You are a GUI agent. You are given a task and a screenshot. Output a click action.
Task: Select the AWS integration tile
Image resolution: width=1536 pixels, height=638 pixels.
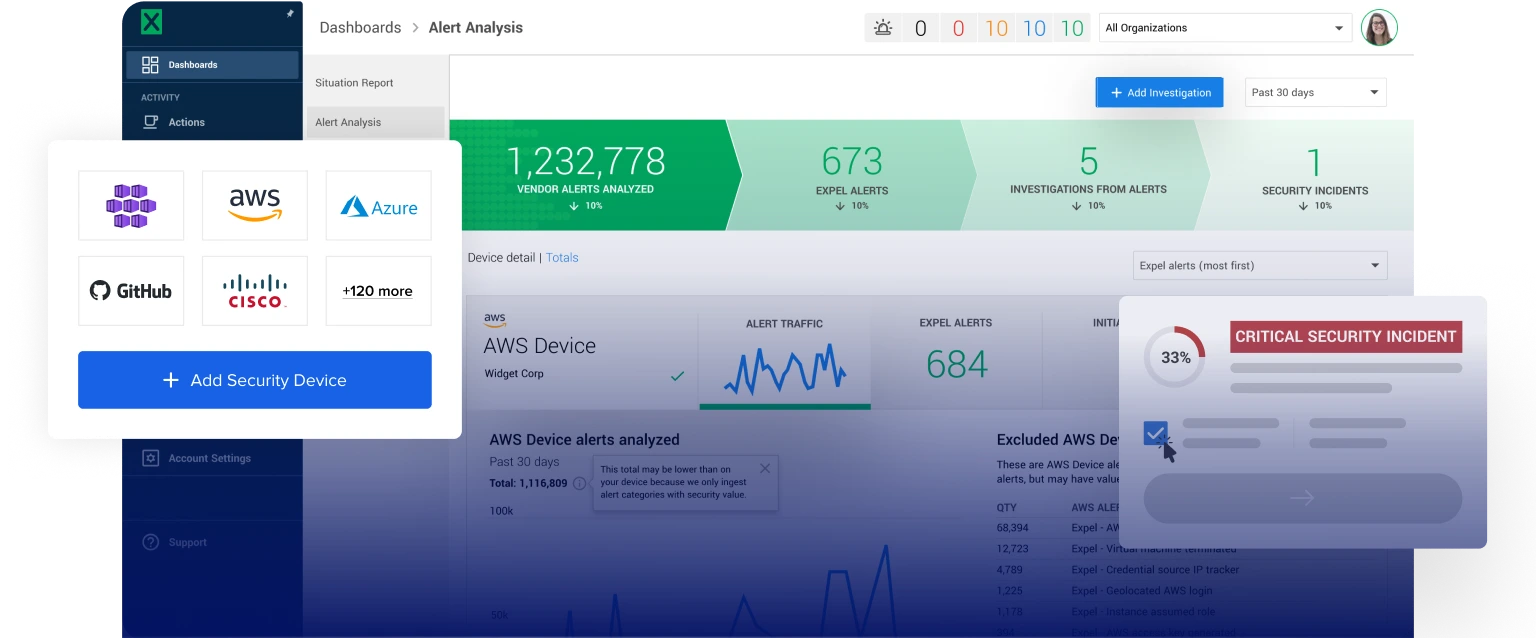[x=255, y=205]
